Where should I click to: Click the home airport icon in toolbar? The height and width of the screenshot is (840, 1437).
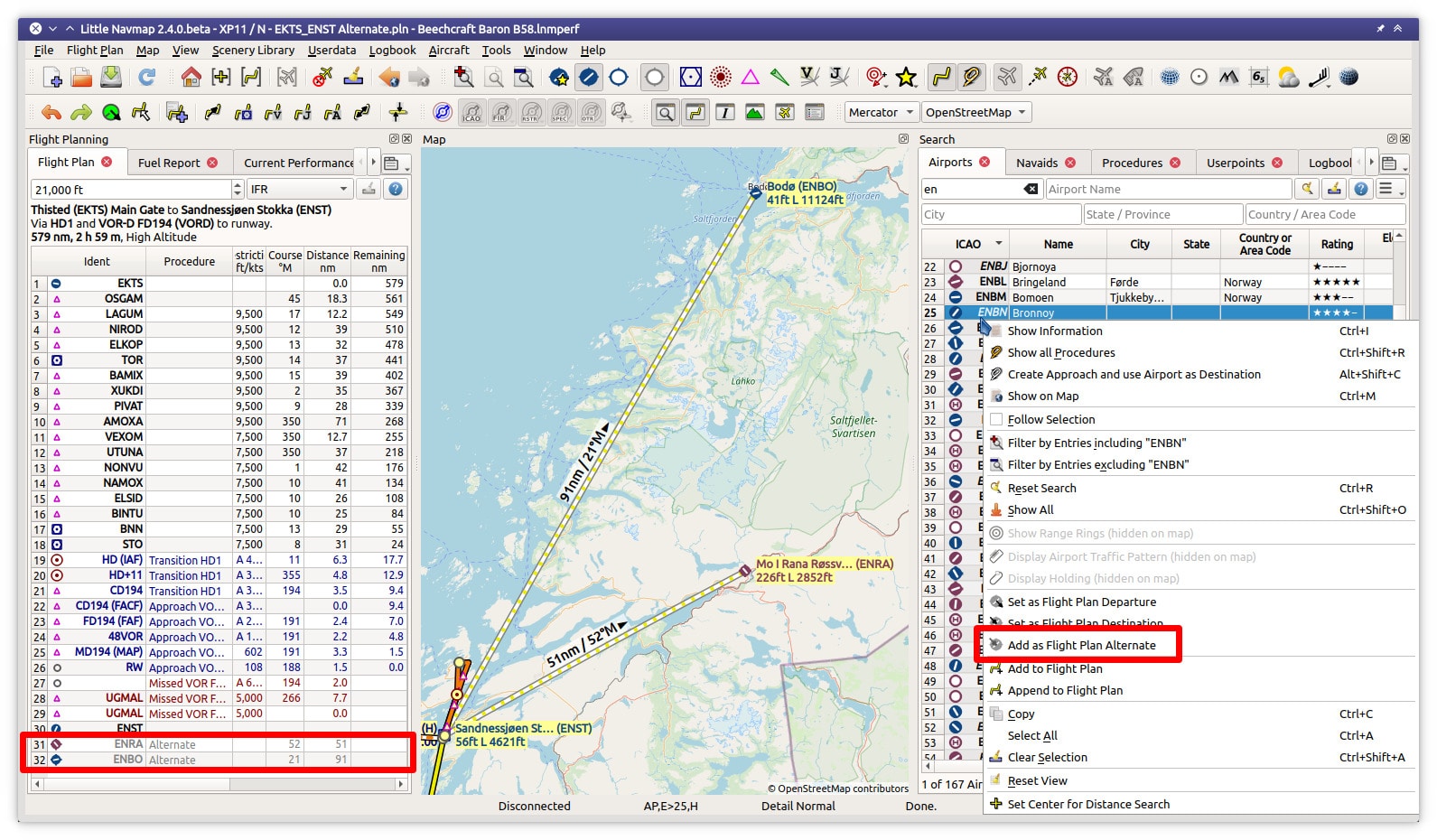pos(191,78)
